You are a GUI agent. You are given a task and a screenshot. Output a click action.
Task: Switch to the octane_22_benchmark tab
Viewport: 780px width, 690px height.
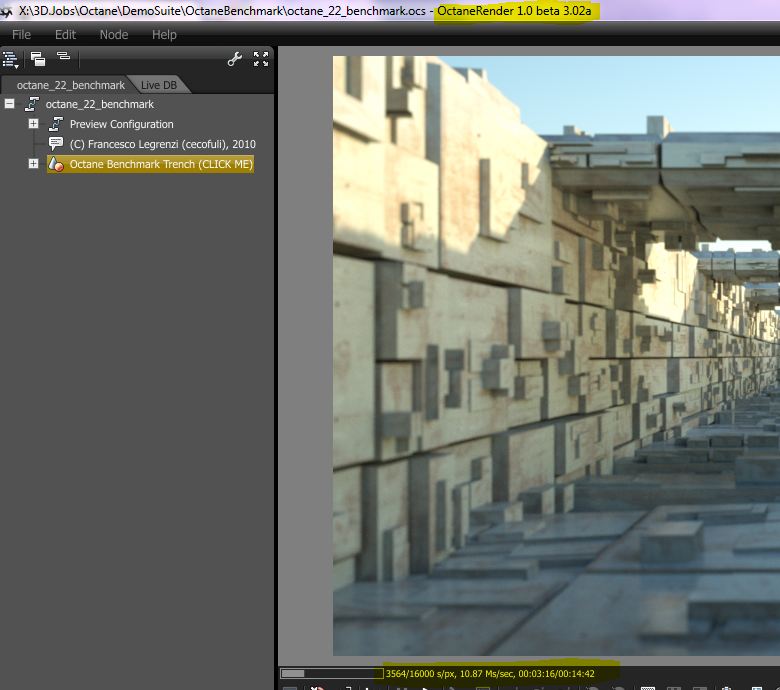click(70, 85)
